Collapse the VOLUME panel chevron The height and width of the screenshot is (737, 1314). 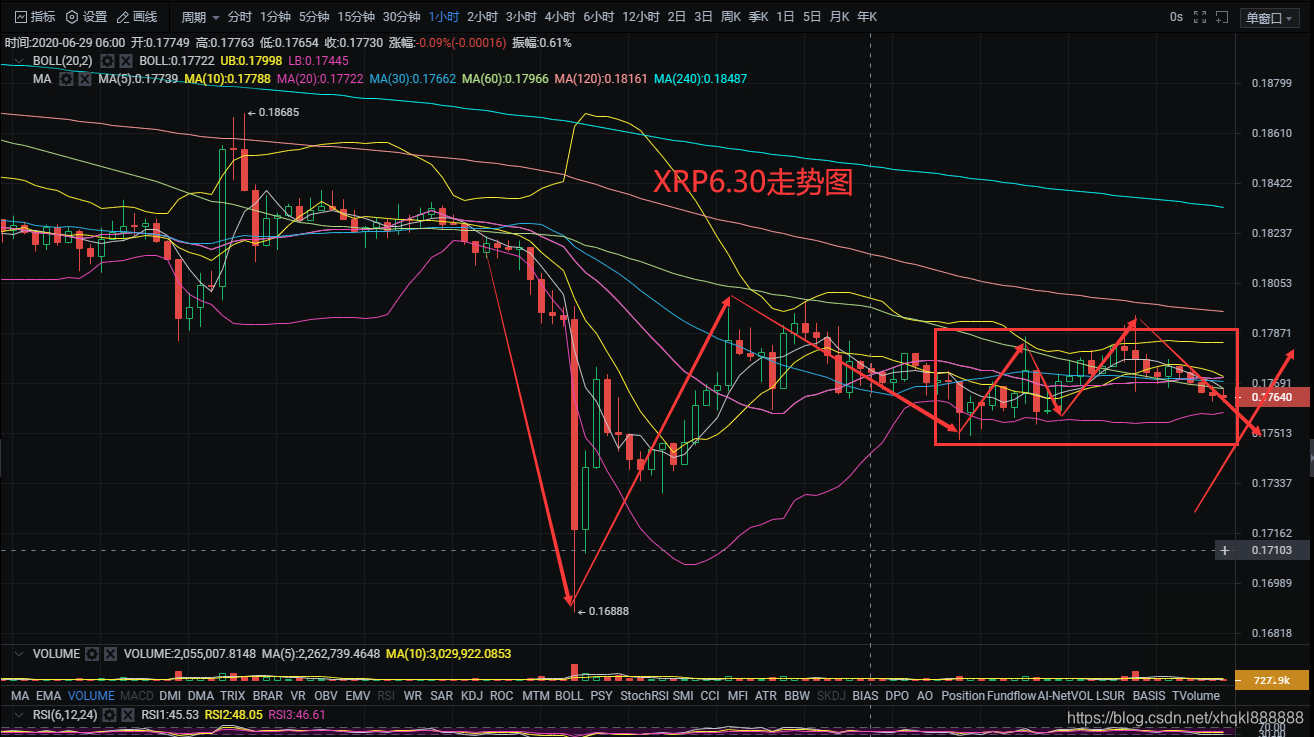coord(18,654)
